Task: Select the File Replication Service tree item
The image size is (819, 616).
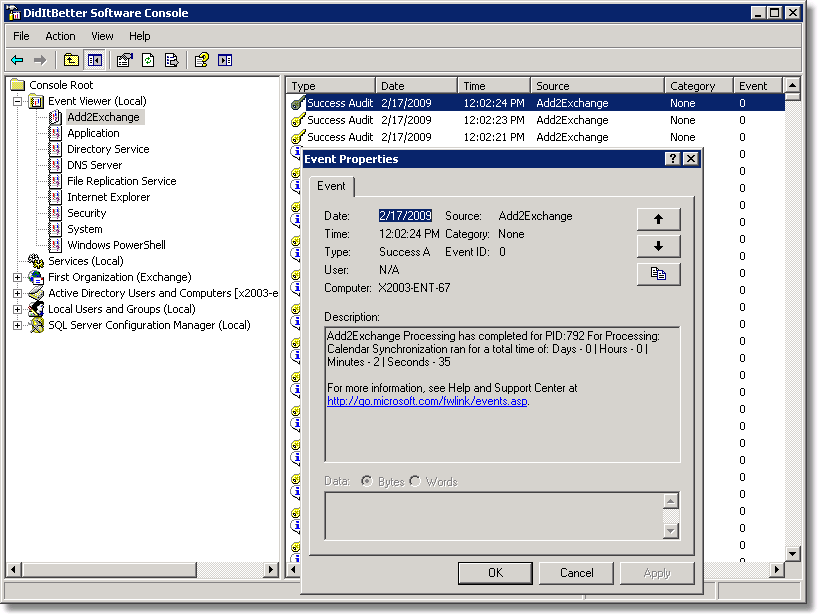Action: point(121,181)
